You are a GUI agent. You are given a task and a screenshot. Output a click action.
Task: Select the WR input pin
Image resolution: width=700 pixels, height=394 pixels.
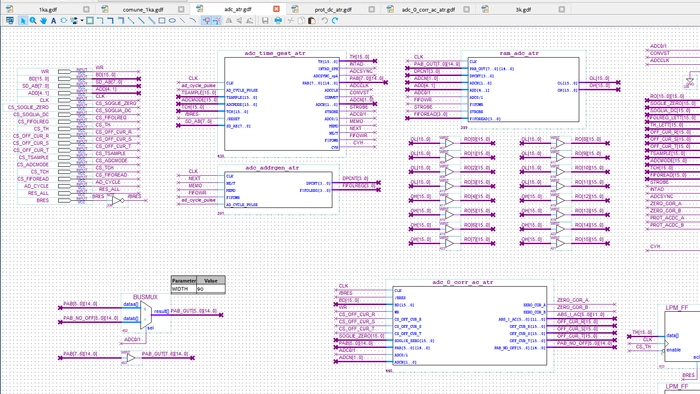click(x=64, y=71)
